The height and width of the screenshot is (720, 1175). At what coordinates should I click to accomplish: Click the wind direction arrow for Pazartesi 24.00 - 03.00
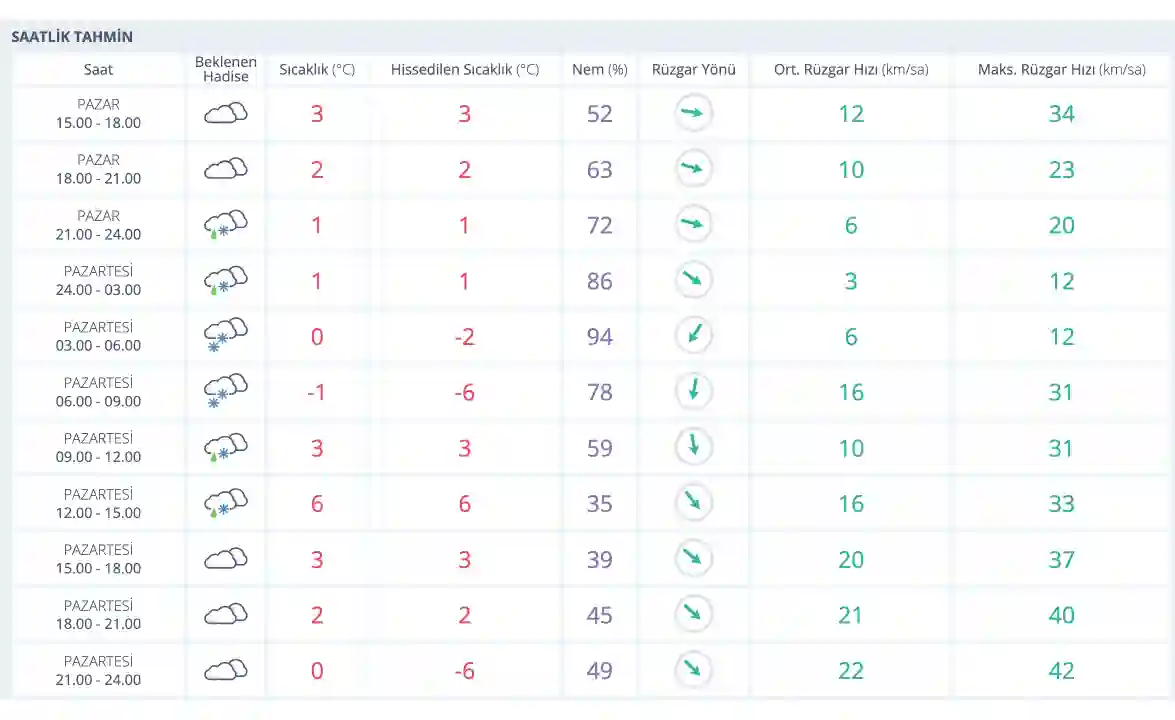[693, 281]
